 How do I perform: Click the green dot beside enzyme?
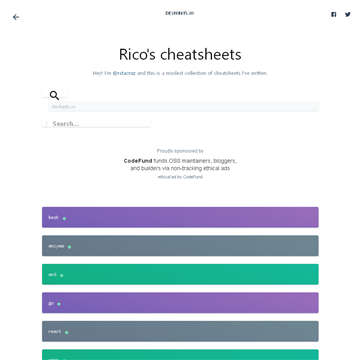(69, 247)
